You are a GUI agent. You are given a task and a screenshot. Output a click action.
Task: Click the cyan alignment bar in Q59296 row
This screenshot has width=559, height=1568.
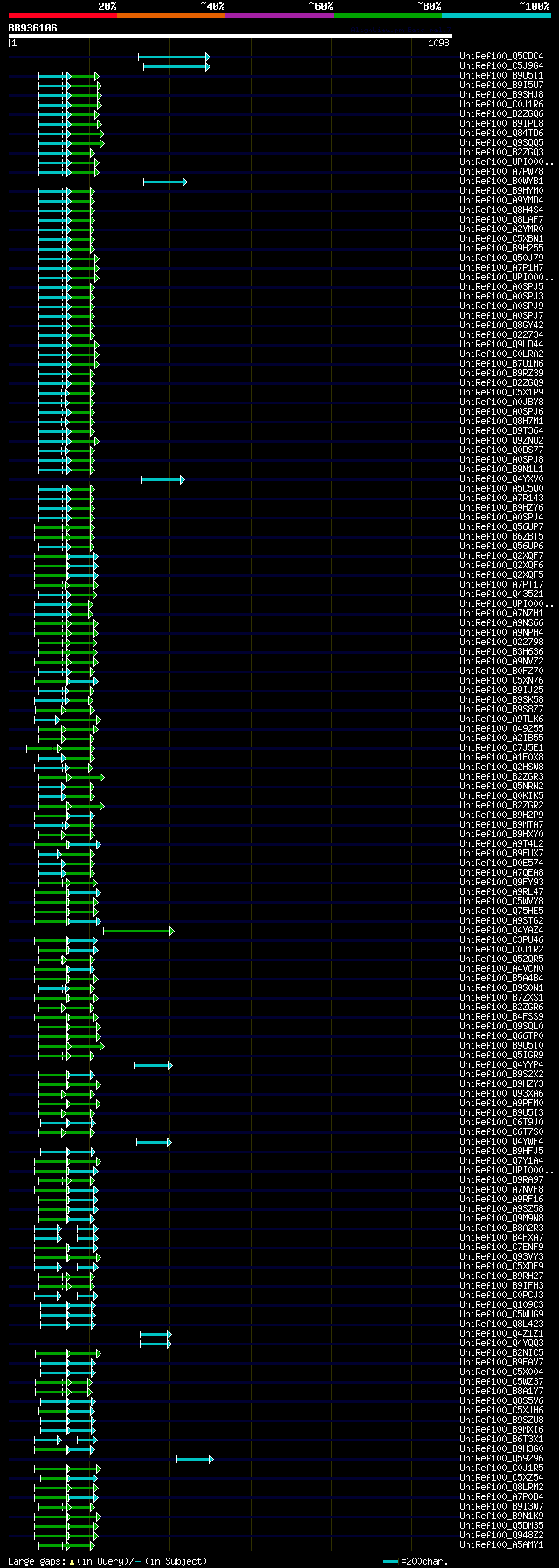[x=195, y=1459]
